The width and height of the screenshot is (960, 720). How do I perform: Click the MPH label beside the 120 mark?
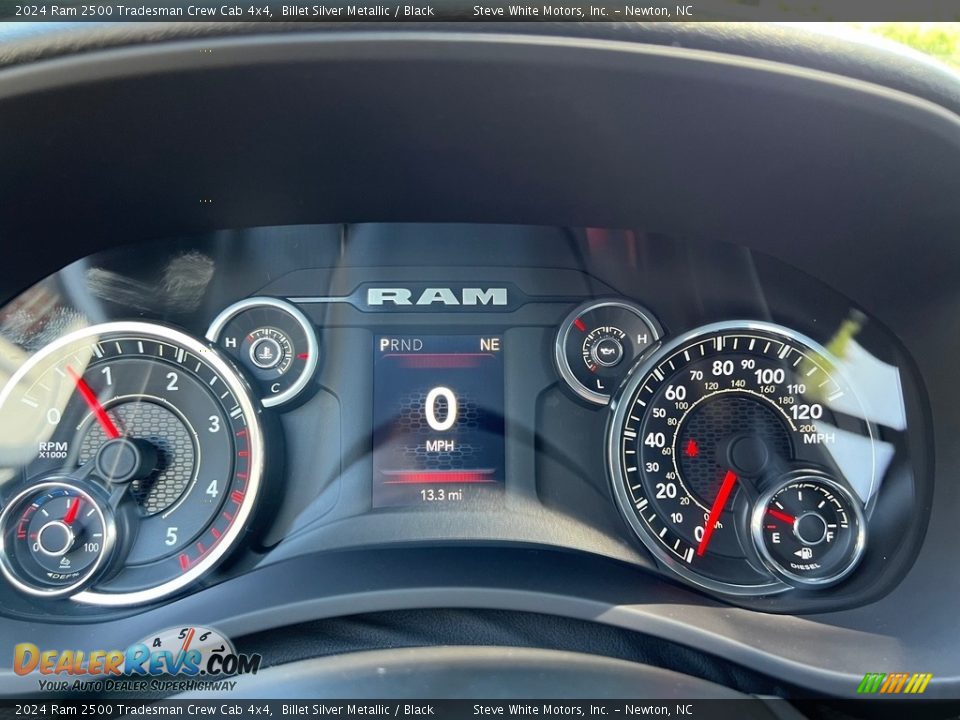[819, 438]
